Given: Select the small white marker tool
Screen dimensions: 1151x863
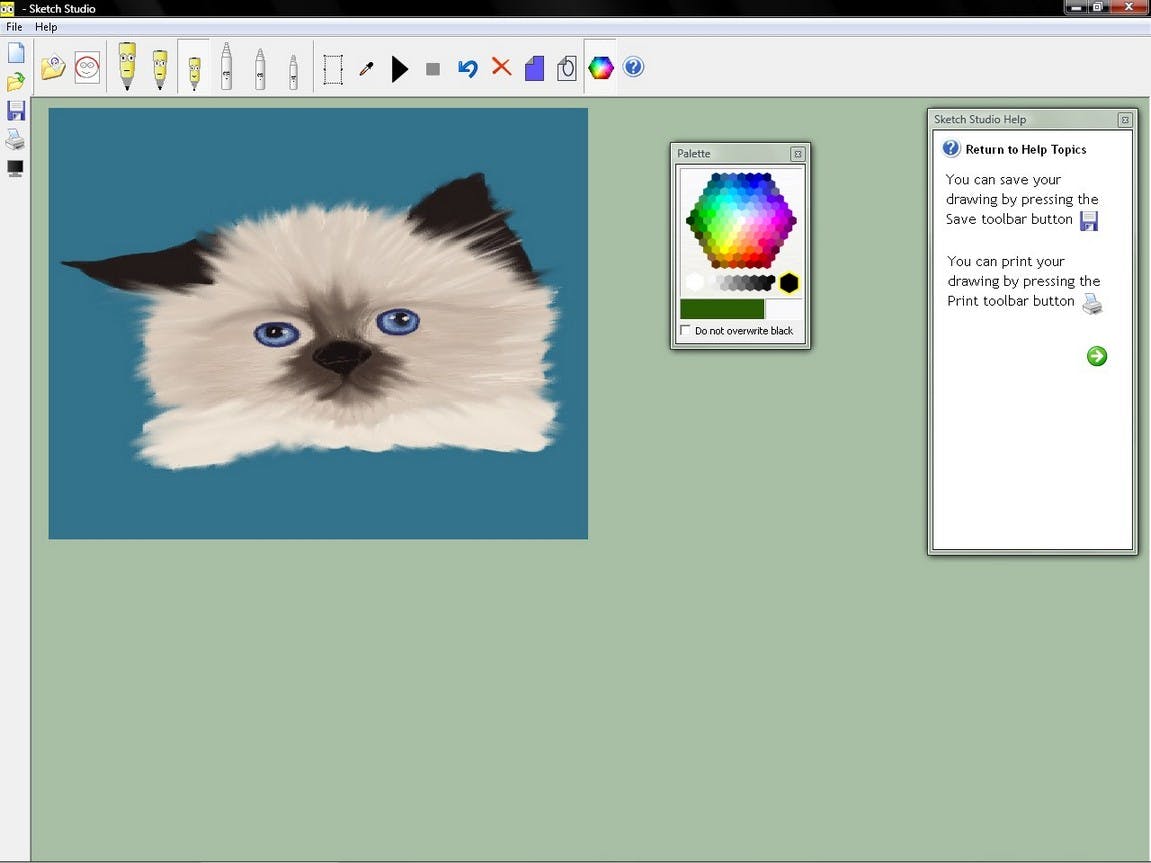Looking at the screenshot, I should click(x=293, y=73).
